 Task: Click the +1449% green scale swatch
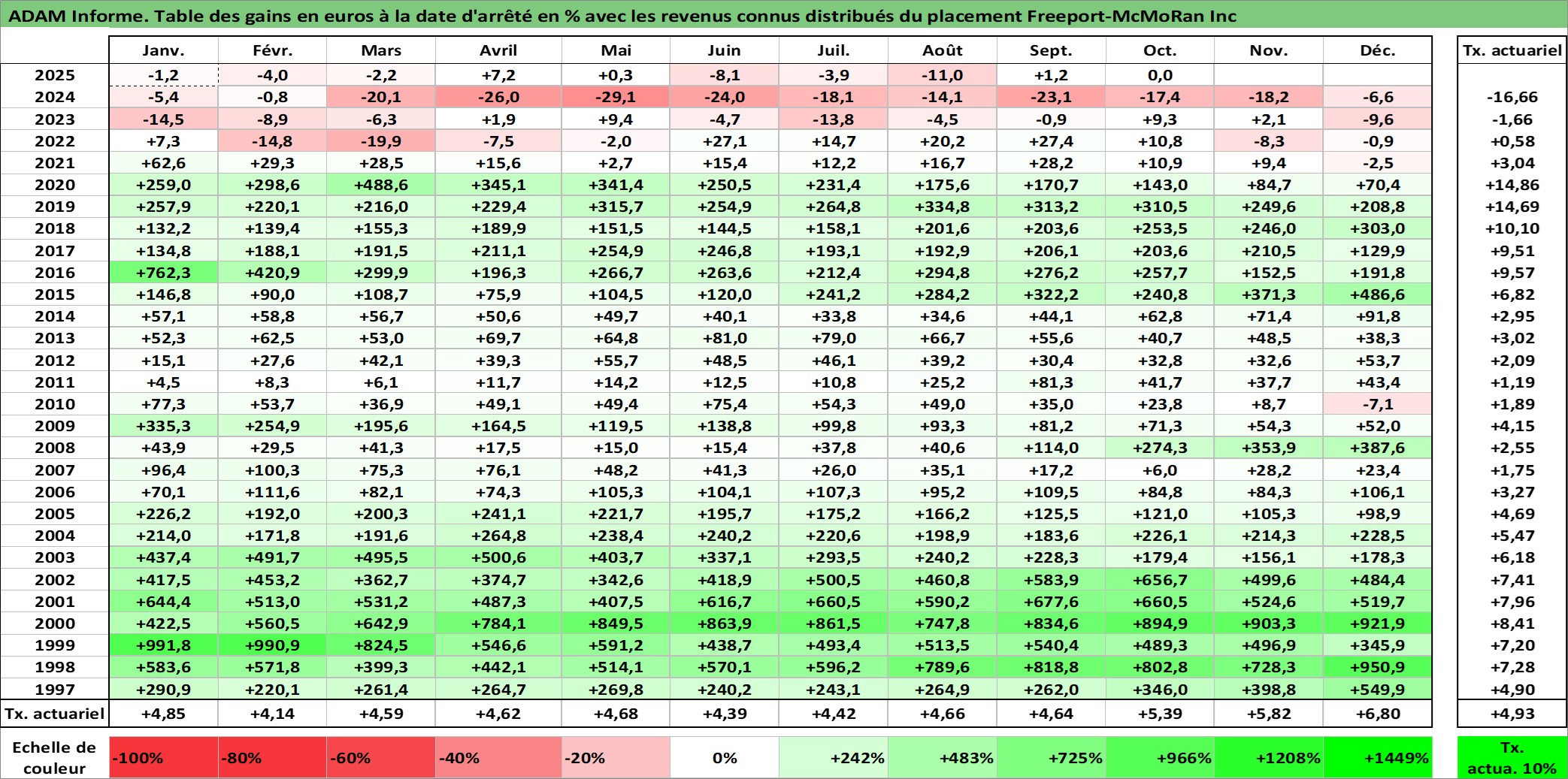point(1377,757)
